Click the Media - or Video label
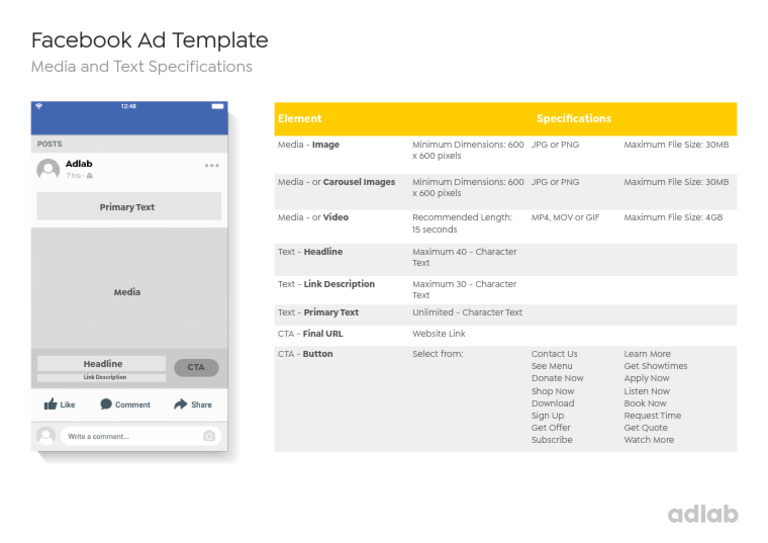Viewport: 768px width, 543px height. (313, 217)
